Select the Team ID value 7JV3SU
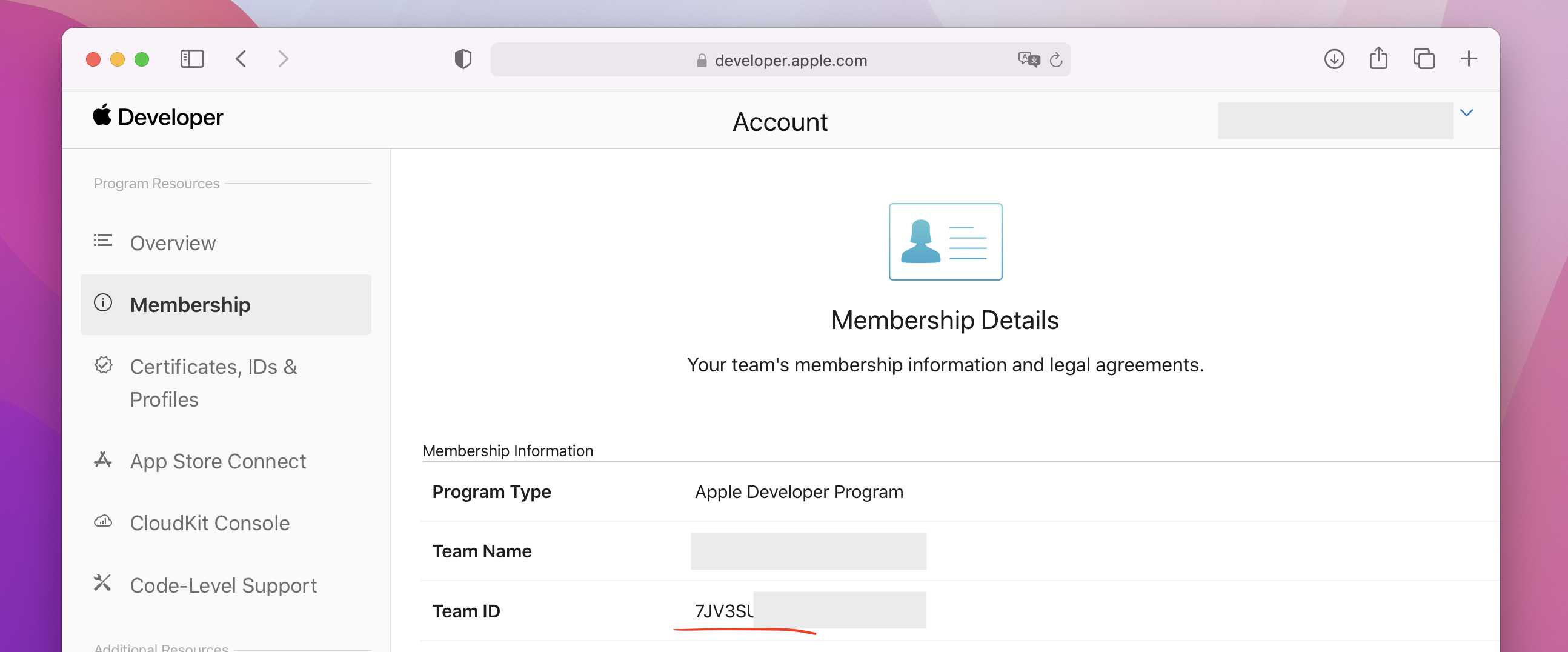1568x652 pixels. pos(724,611)
